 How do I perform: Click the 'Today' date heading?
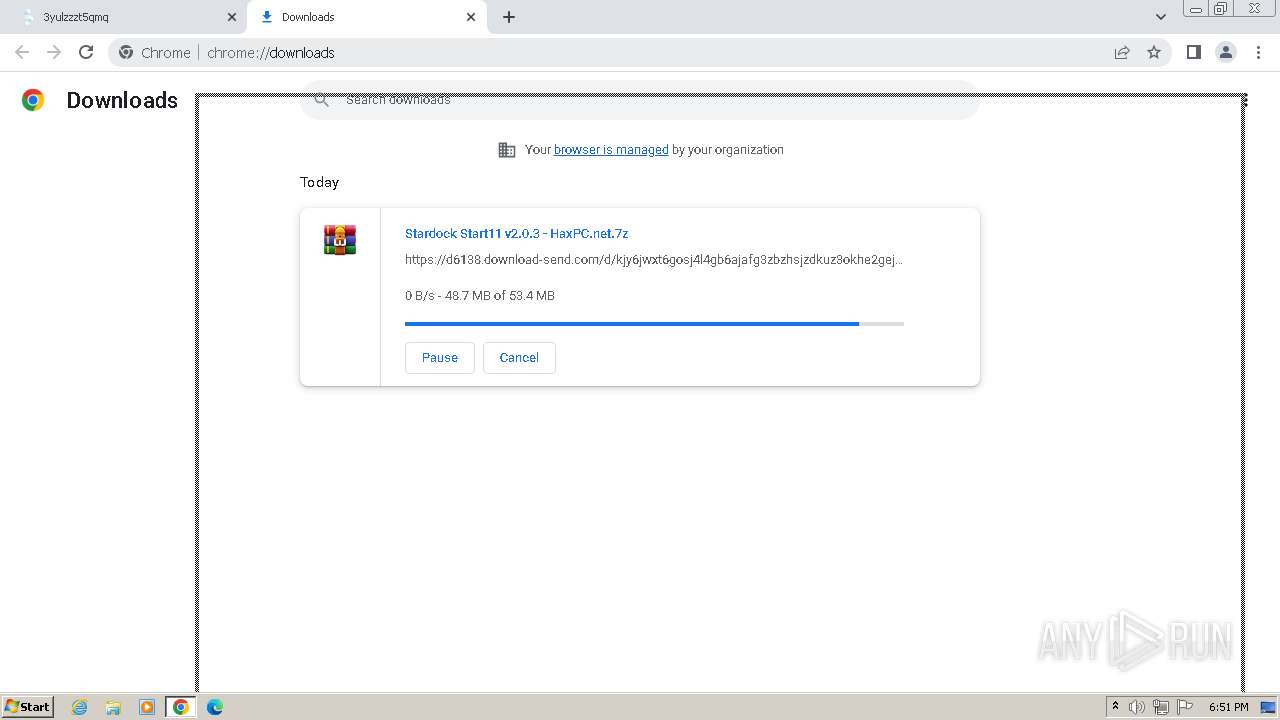(x=319, y=182)
